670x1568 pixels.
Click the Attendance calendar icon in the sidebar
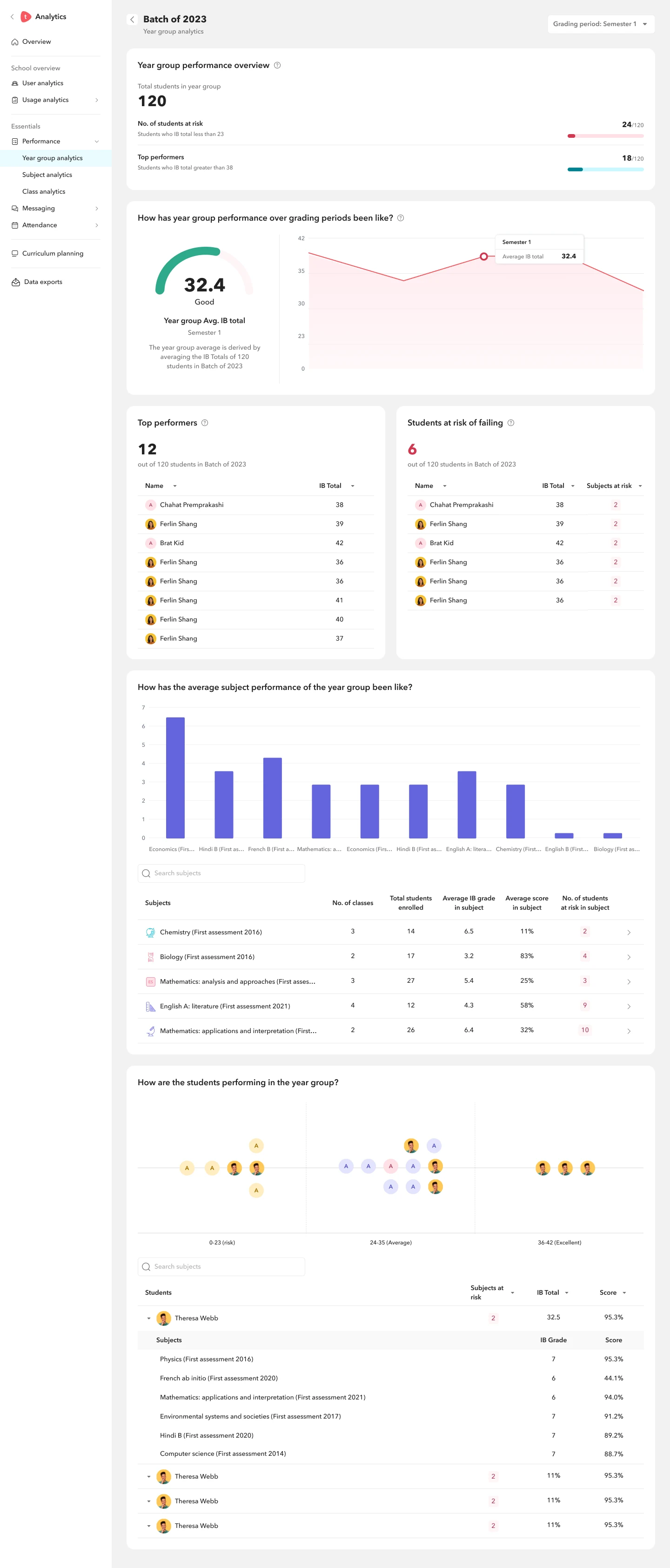(x=14, y=225)
